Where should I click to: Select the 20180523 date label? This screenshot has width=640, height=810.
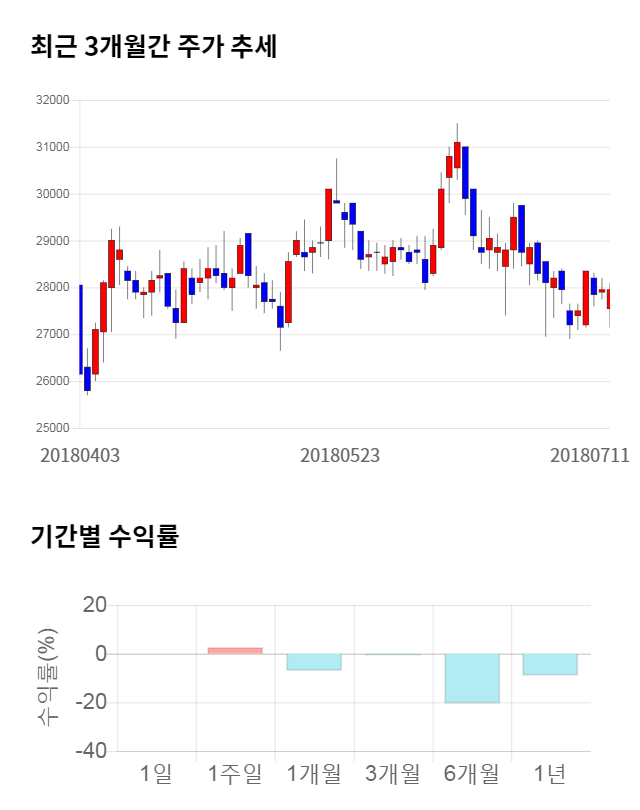point(340,455)
